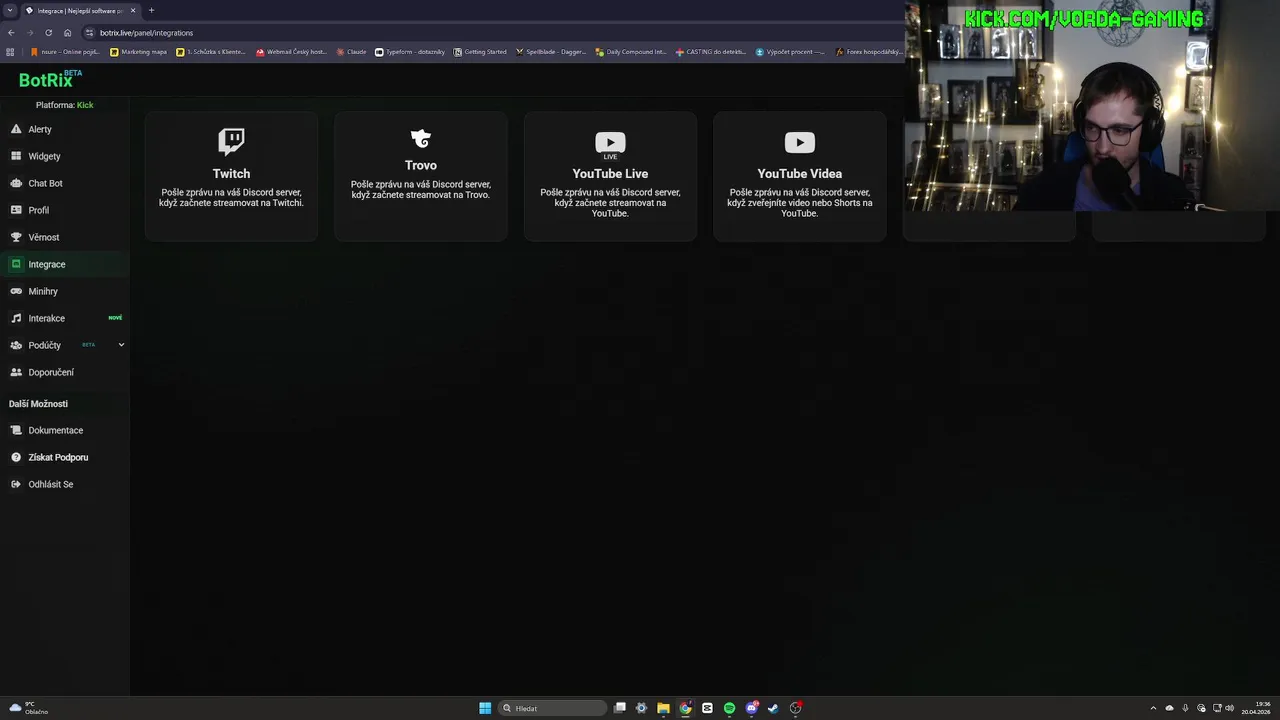Screen dimensions: 1280x720
Task: Open the taskbar clock and date
Action: (1256, 708)
